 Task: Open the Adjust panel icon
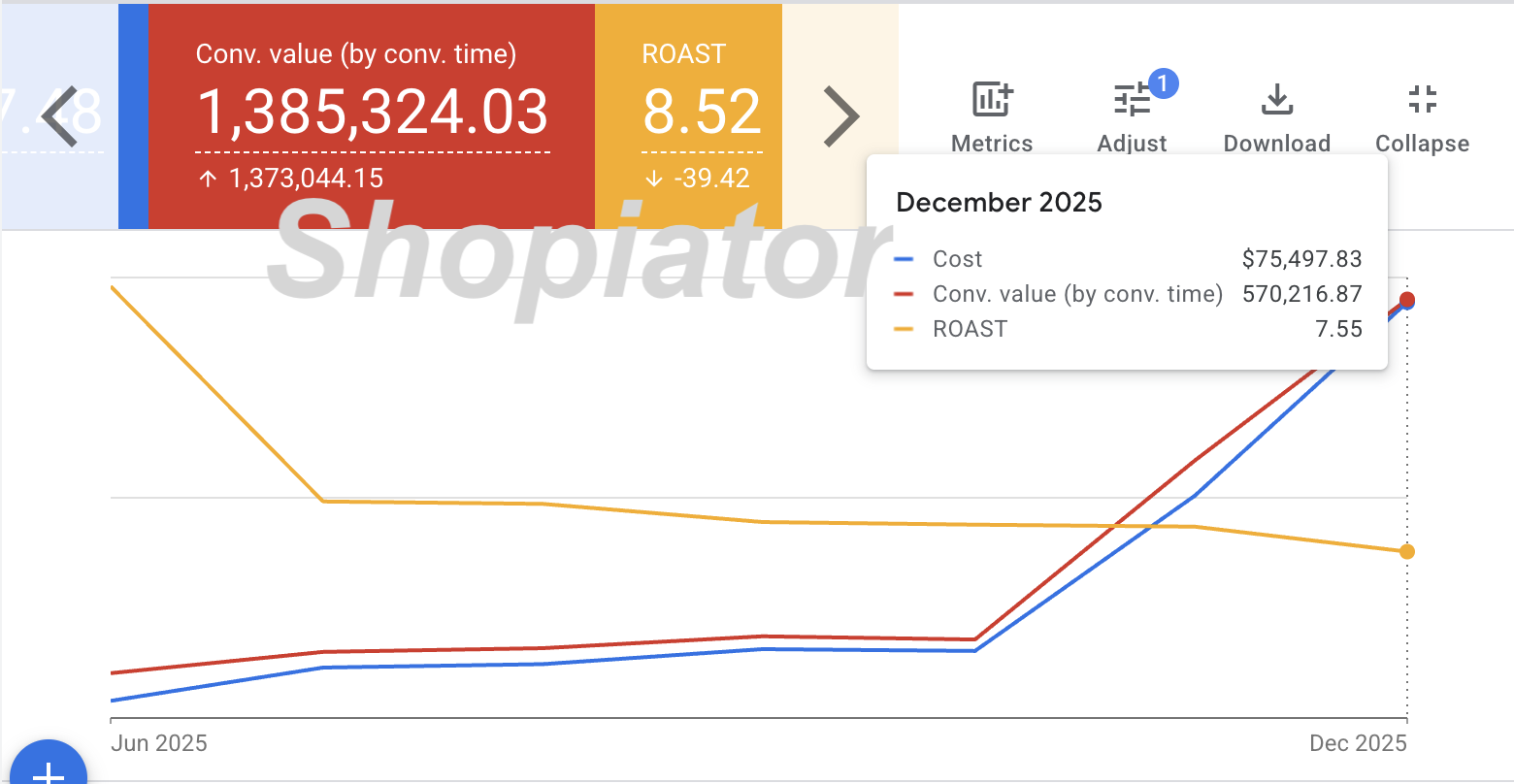(1132, 97)
